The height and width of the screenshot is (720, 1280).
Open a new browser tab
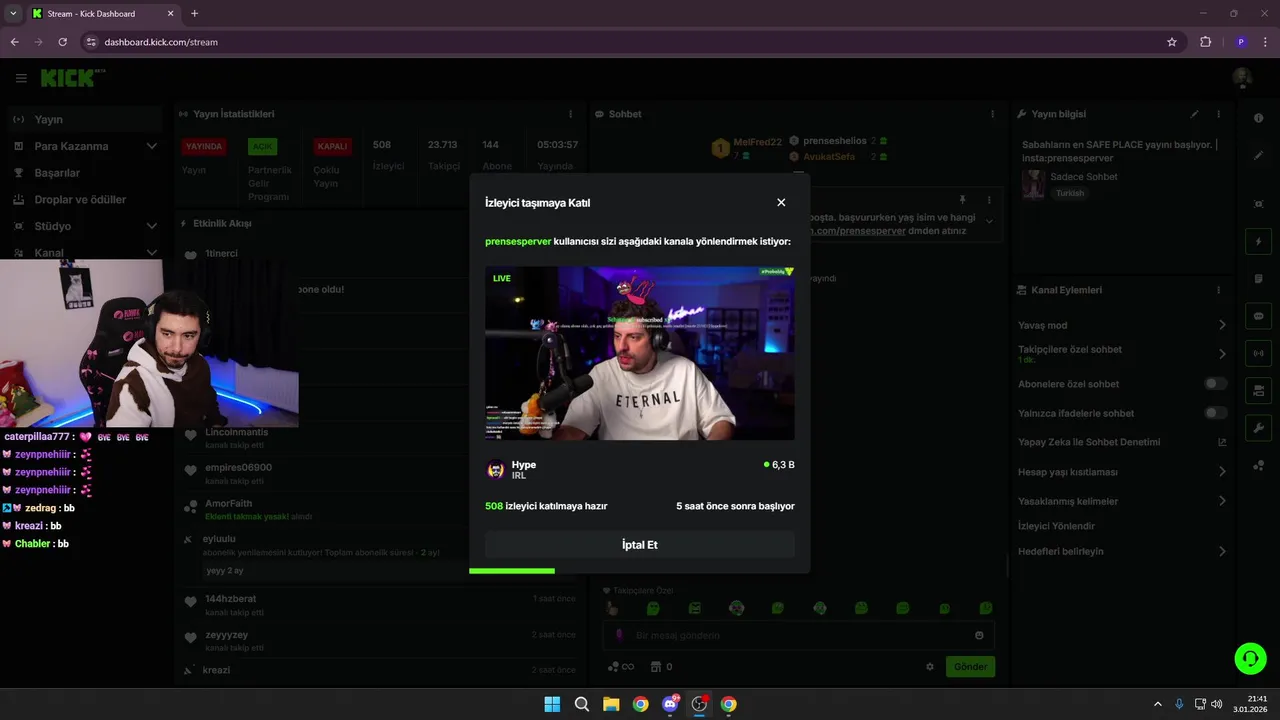pos(194,14)
